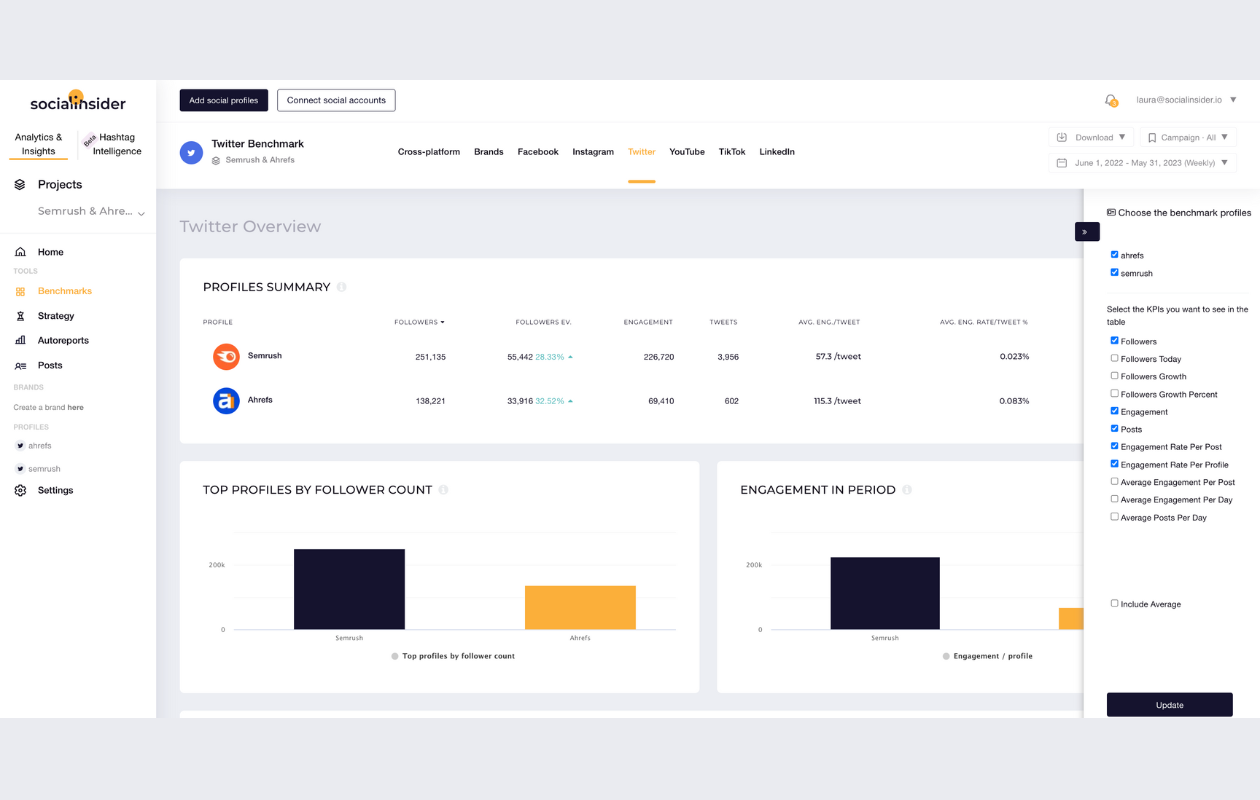Toggle the Engagement KPI checkbox
This screenshot has width=1260, height=800.
[x=1115, y=411]
